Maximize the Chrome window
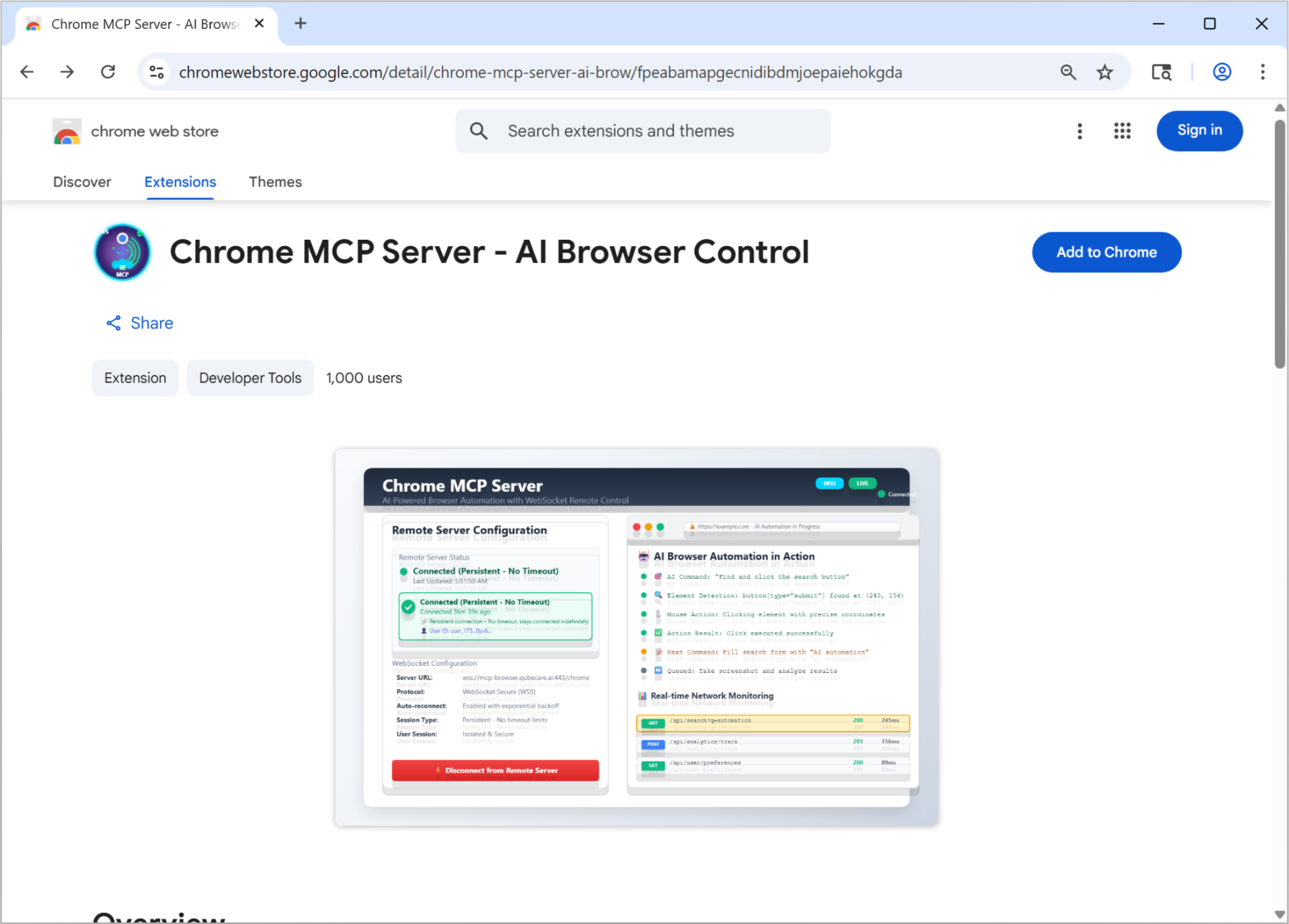 pyautogui.click(x=1210, y=24)
